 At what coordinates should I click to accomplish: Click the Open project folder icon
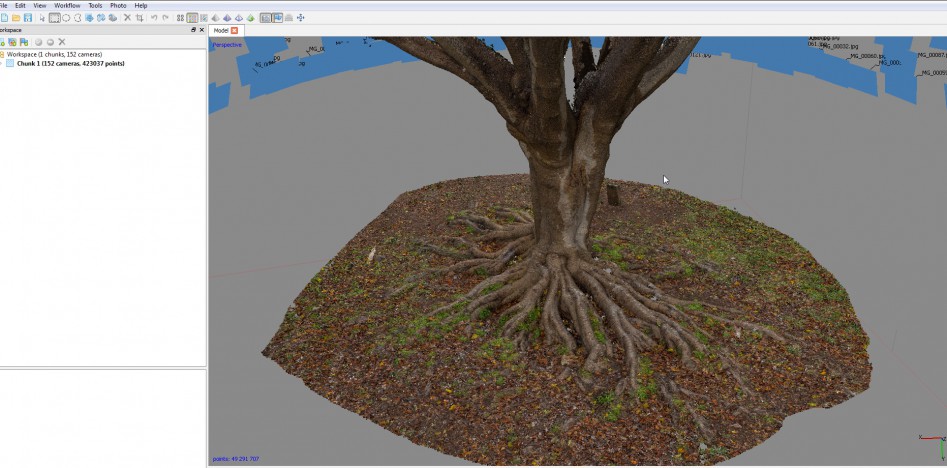16,18
